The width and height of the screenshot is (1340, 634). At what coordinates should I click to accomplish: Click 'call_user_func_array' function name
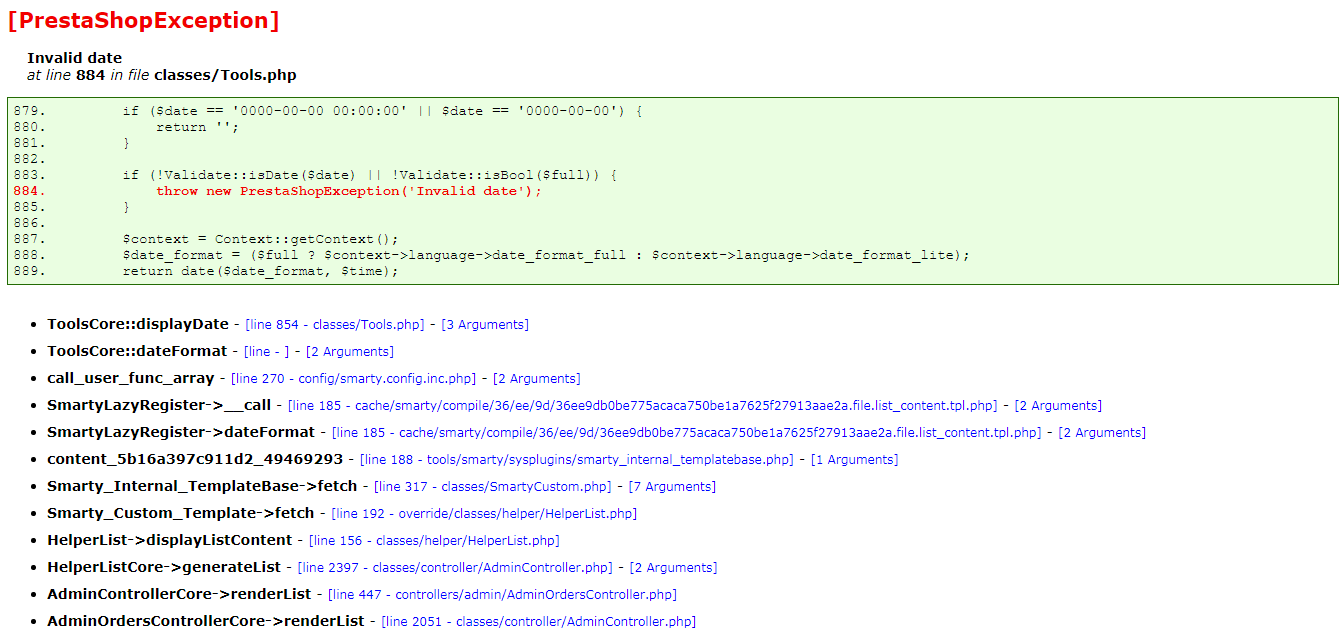[x=130, y=379]
